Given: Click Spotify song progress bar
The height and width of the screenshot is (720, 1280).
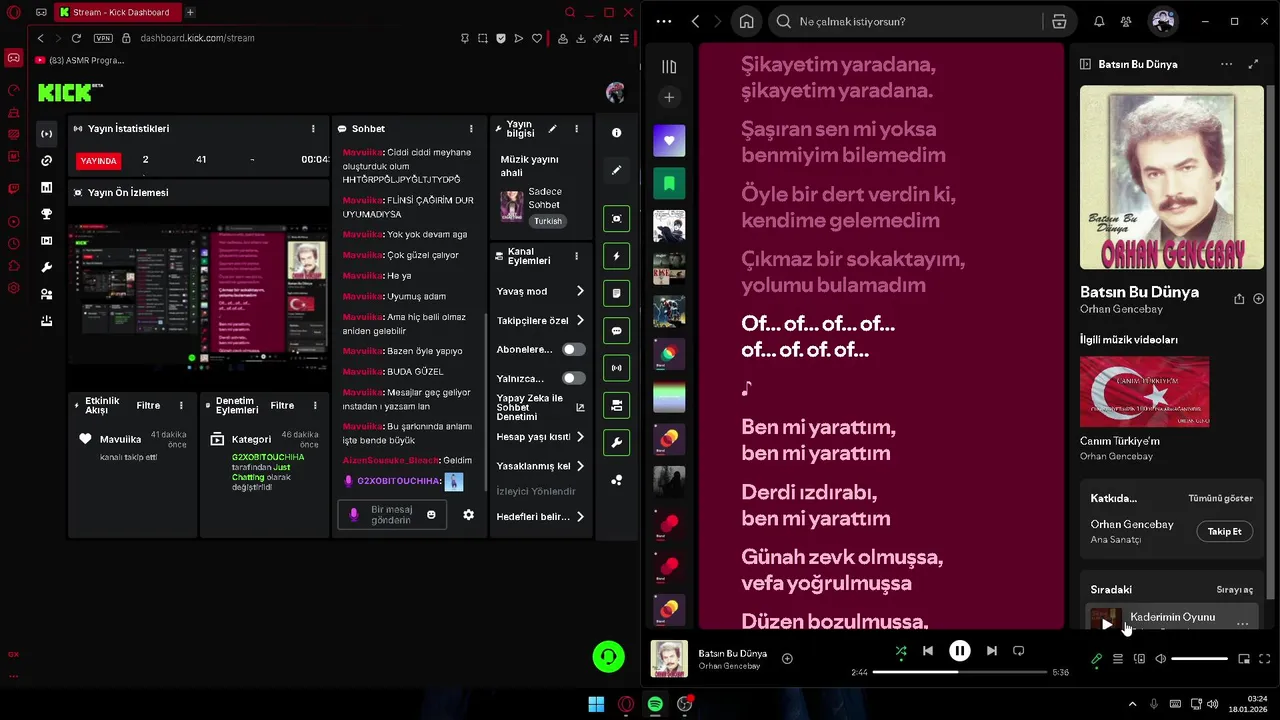Looking at the screenshot, I should pyautogui.click(x=959, y=672).
